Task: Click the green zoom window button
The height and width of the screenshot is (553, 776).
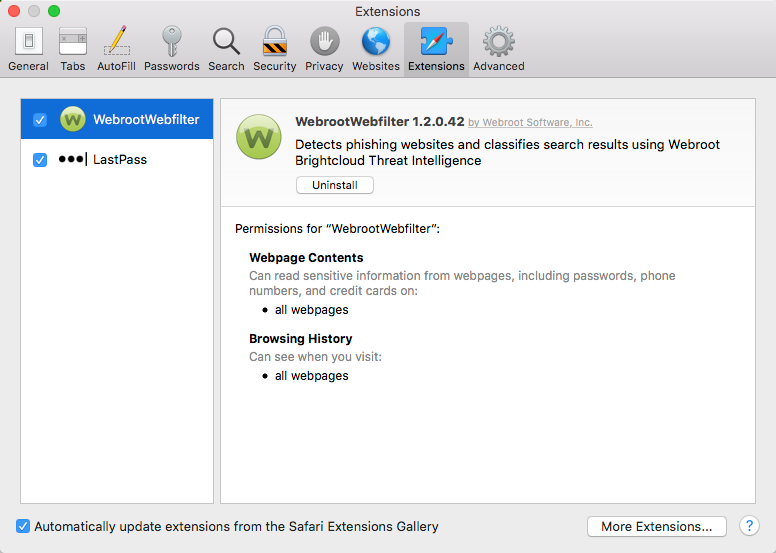Action: [x=54, y=11]
